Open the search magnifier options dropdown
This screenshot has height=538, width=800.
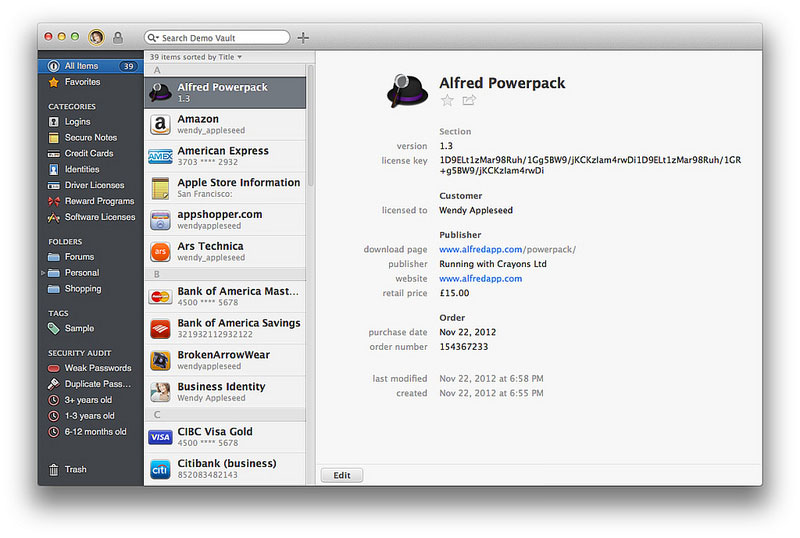click(x=153, y=38)
